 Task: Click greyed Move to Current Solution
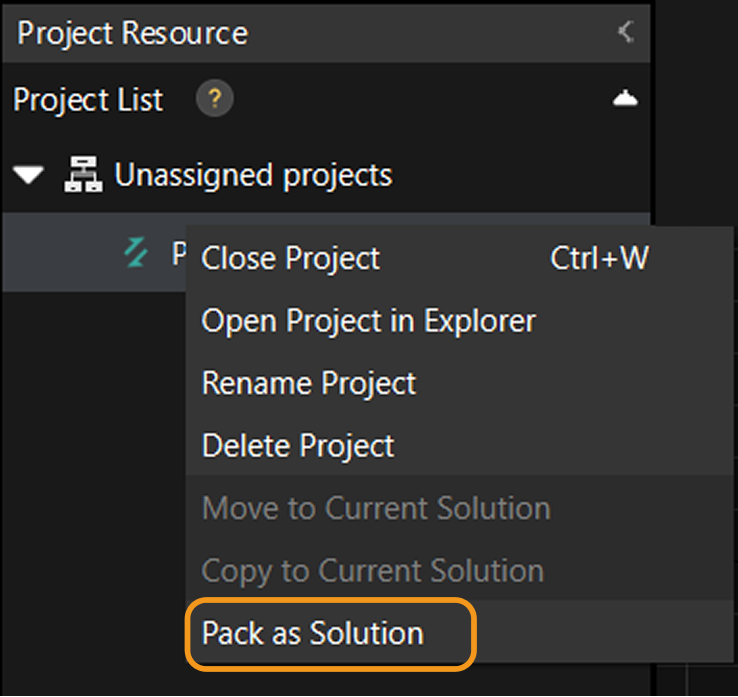[x=376, y=508]
